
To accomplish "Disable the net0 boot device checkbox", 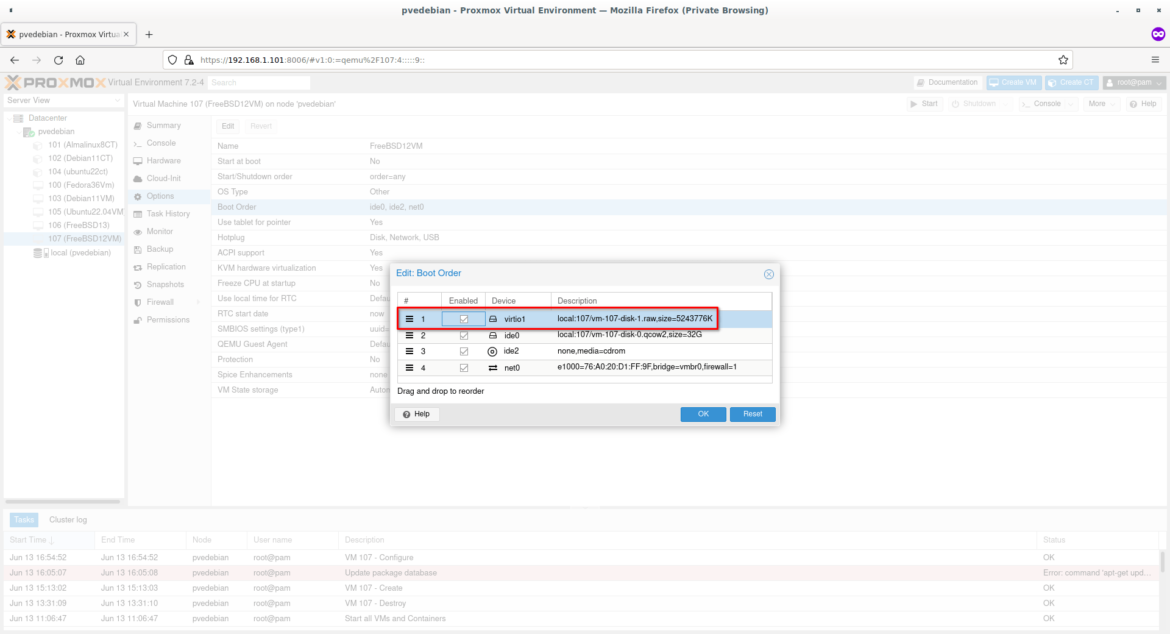I will point(466,369).
